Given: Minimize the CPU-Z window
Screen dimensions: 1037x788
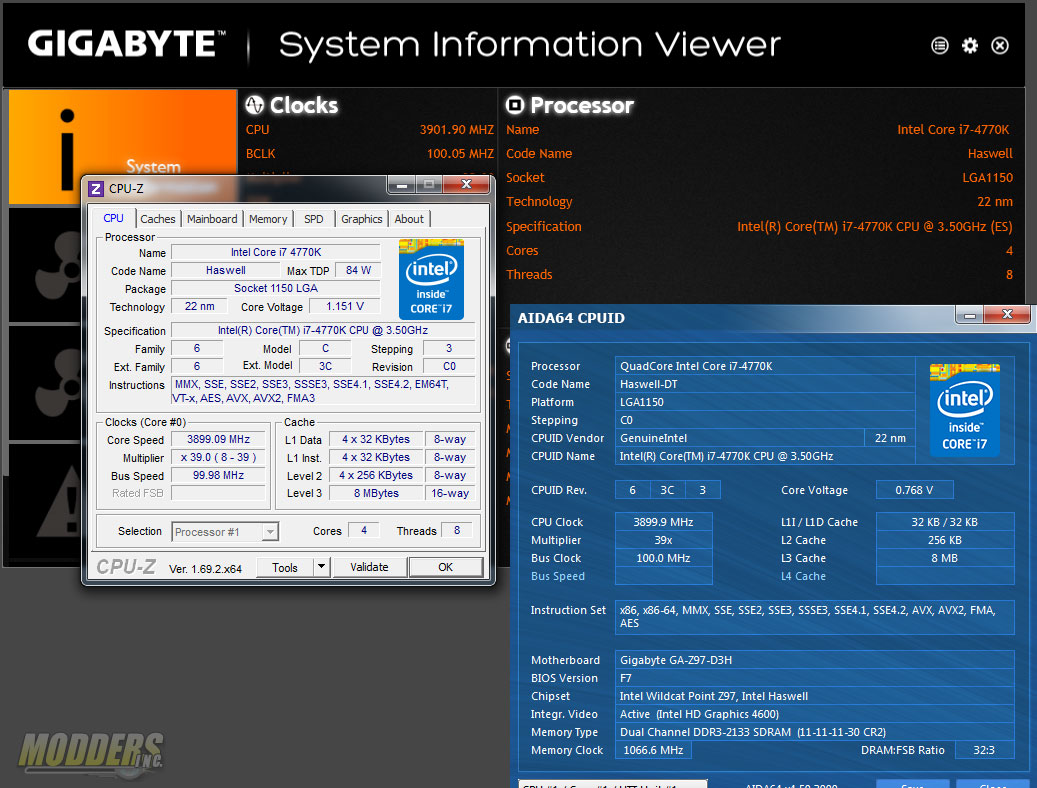Looking at the screenshot, I should 401,185.
